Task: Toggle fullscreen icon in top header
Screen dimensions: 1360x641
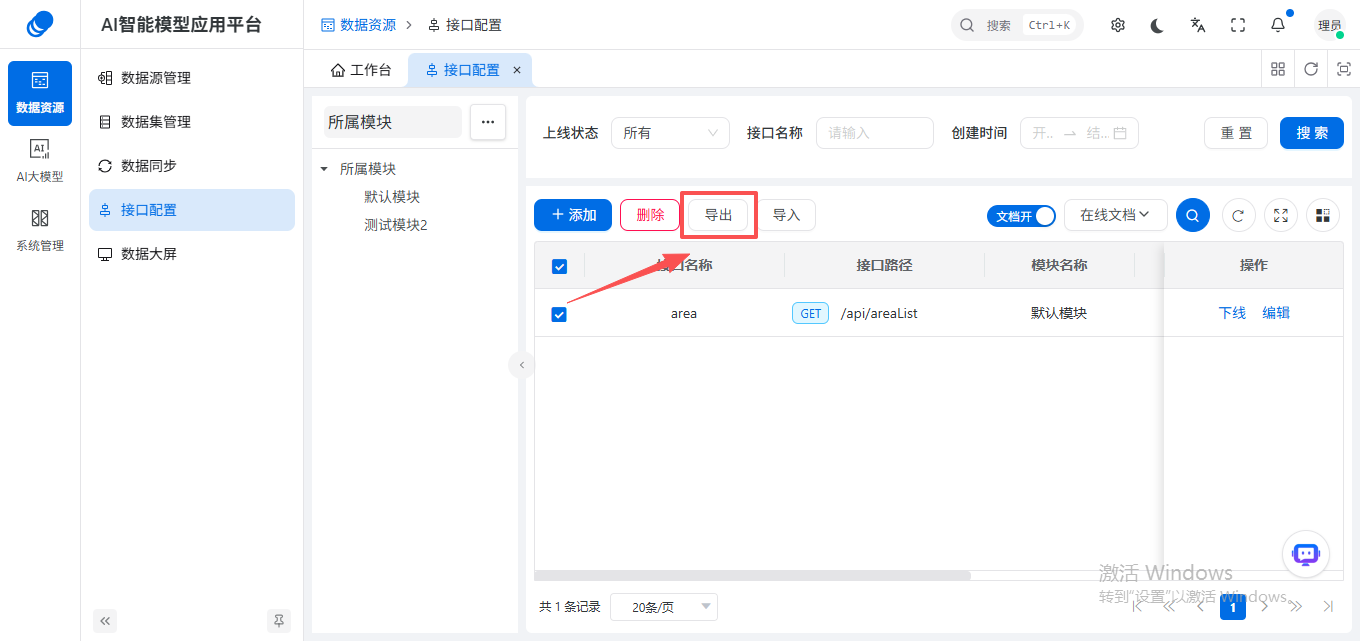Action: (1238, 25)
